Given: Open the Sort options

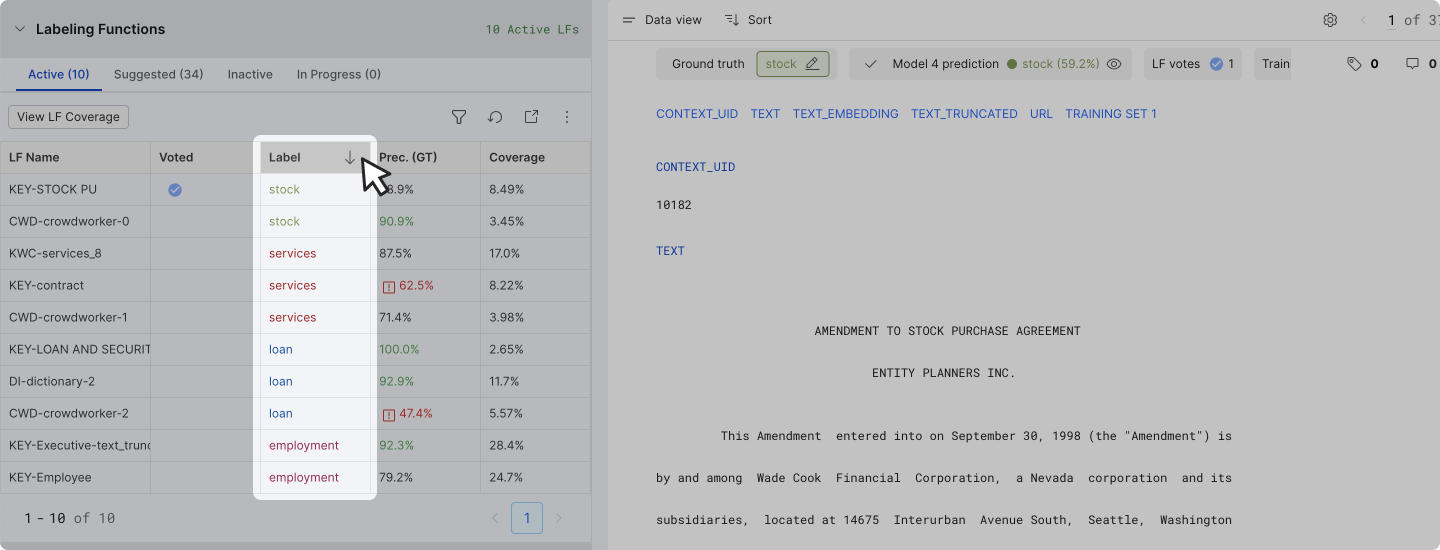Looking at the screenshot, I should click(x=748, y=20).
